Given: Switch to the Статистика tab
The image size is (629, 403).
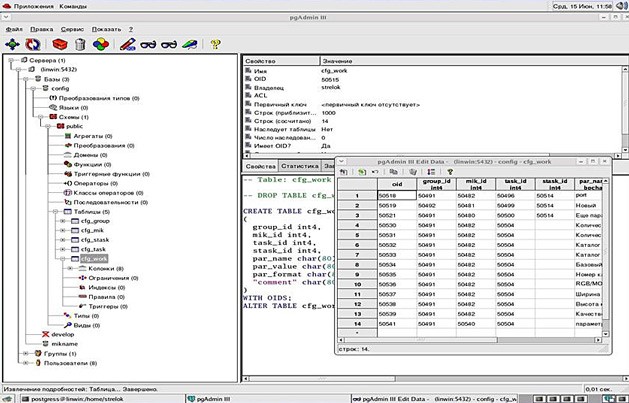Looking at the screenshot, I should click(299, 166).
